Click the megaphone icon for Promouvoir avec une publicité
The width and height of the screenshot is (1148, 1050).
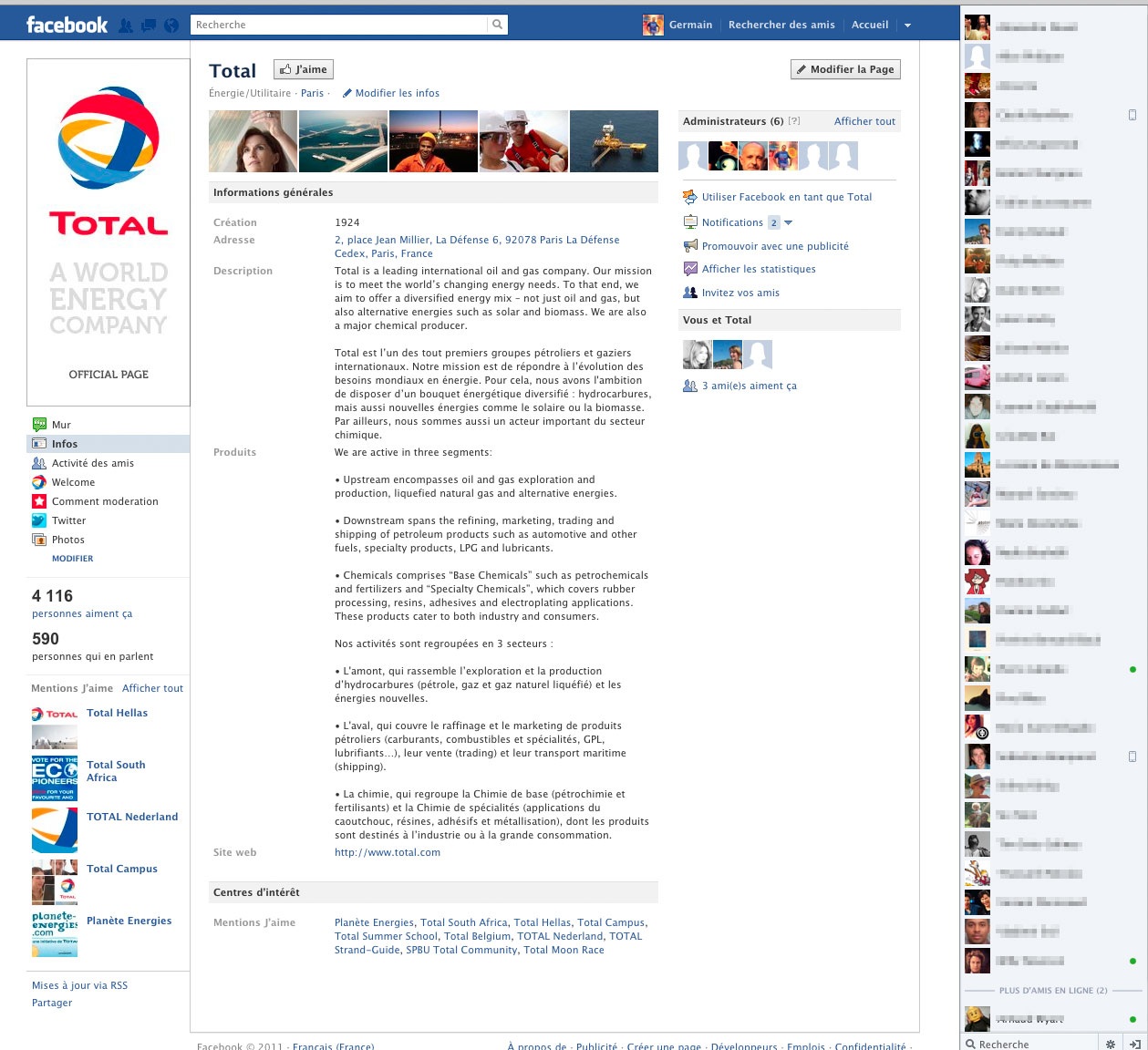coord(690,246)
